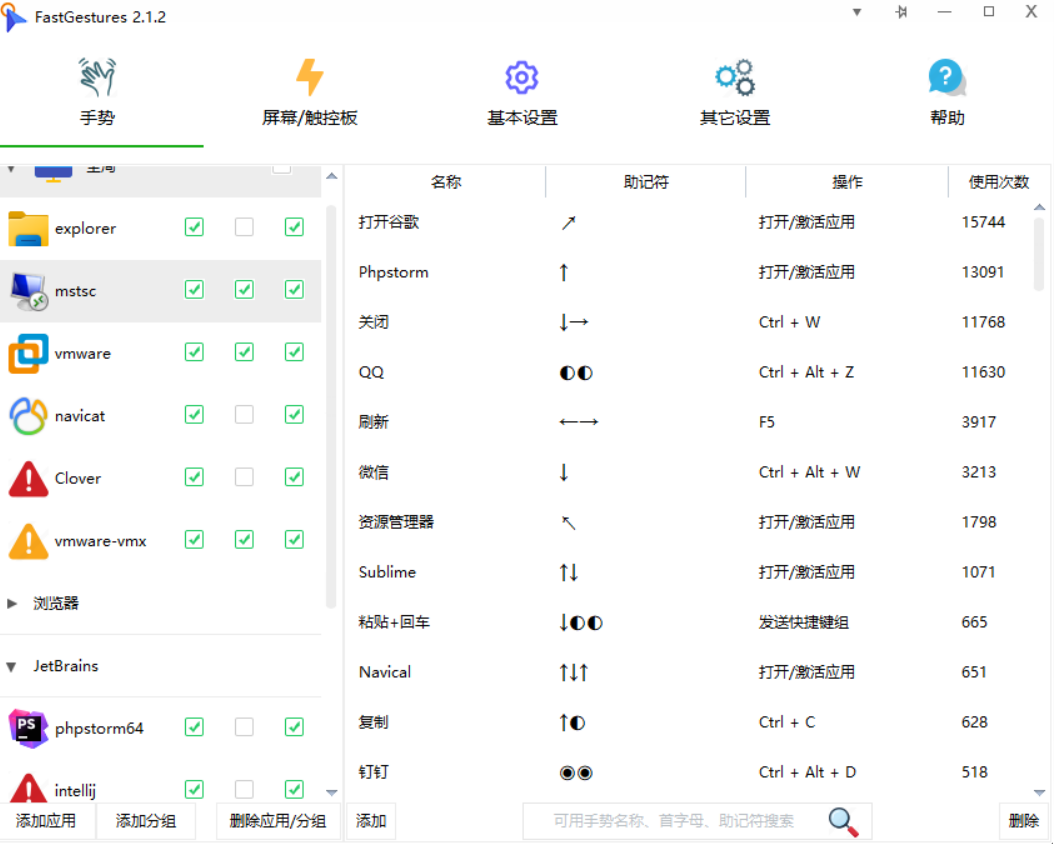Click the 复制 gesture symbol
This screenshot has width=1054, height=844.
(x=572, y=722)
